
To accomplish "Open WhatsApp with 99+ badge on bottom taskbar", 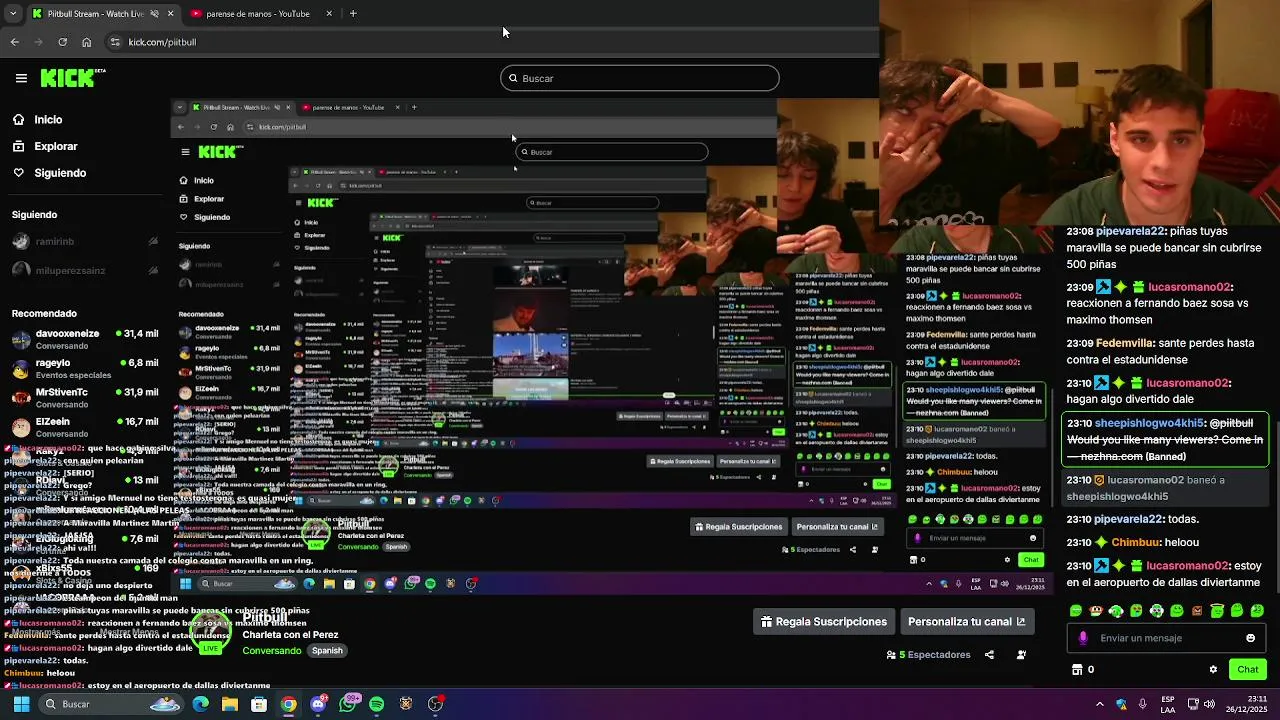I will point(348,704).
